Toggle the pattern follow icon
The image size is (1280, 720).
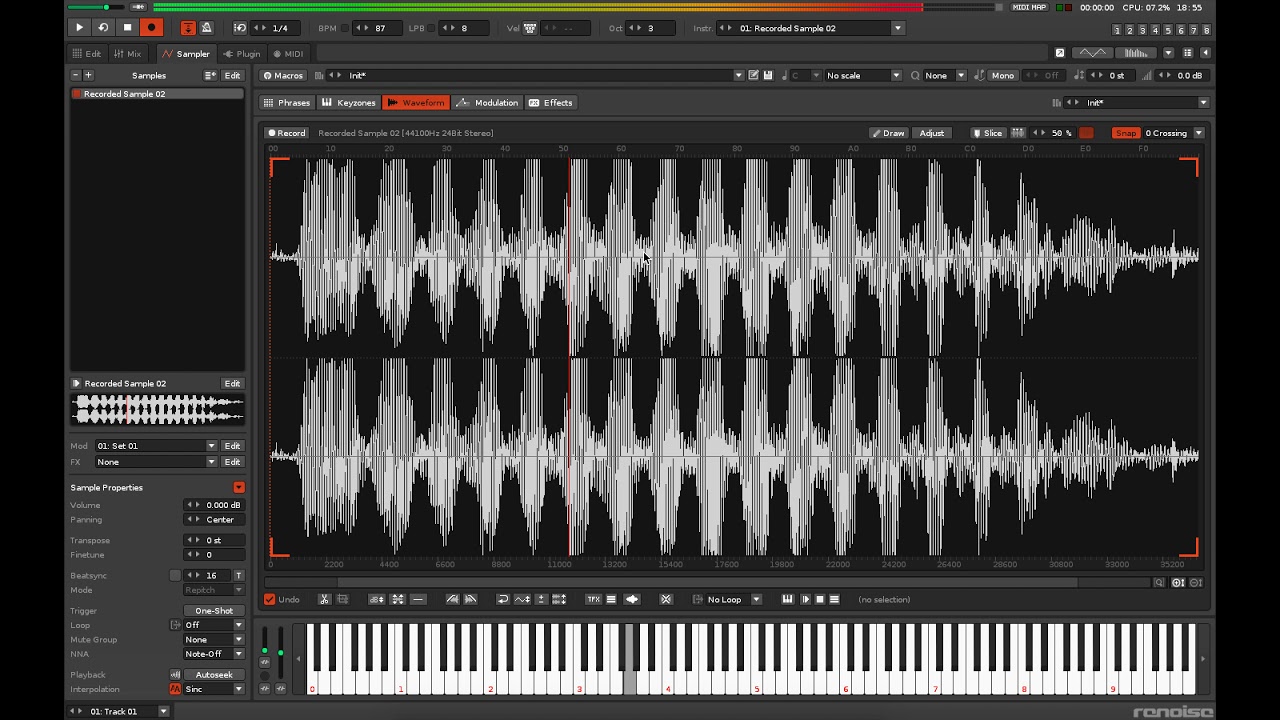(188, 28)
